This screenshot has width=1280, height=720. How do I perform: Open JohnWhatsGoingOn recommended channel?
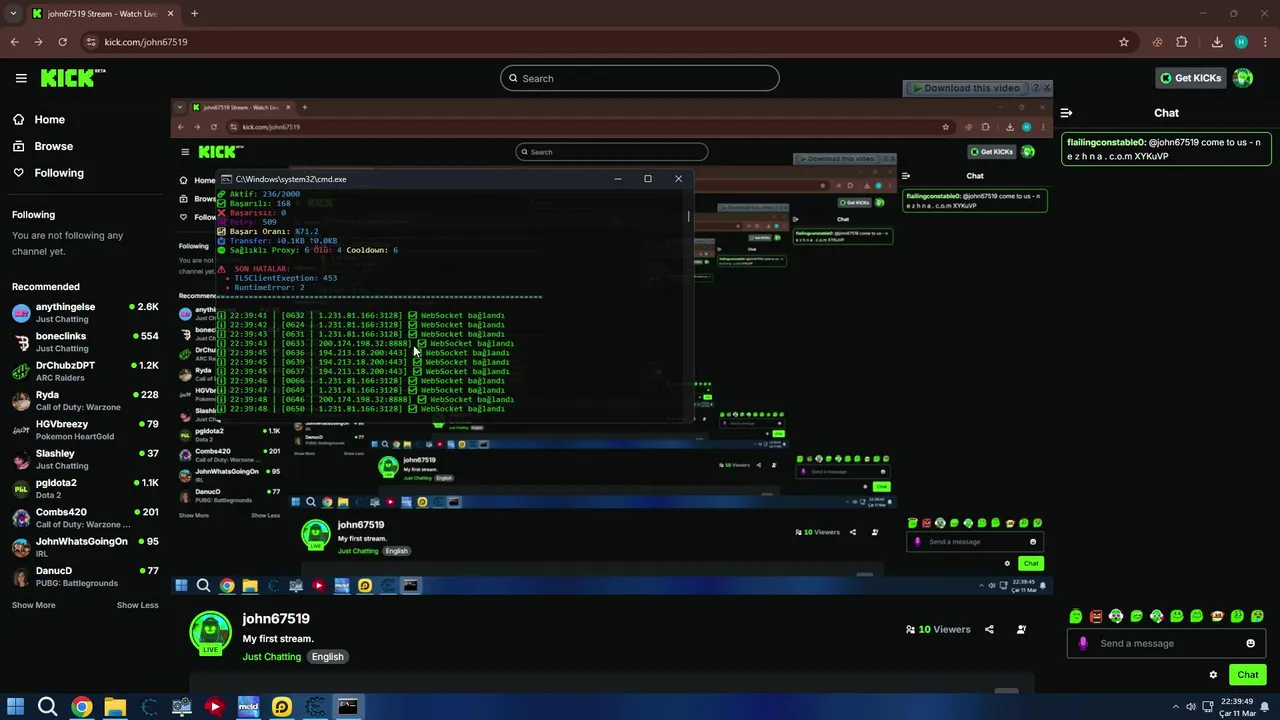coord(85,547)
